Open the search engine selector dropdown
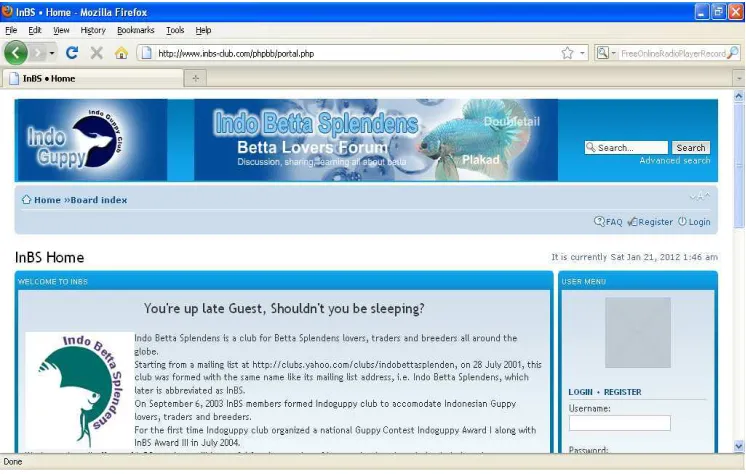This screenshot has height=474, width=746. [x=606, y=53]
